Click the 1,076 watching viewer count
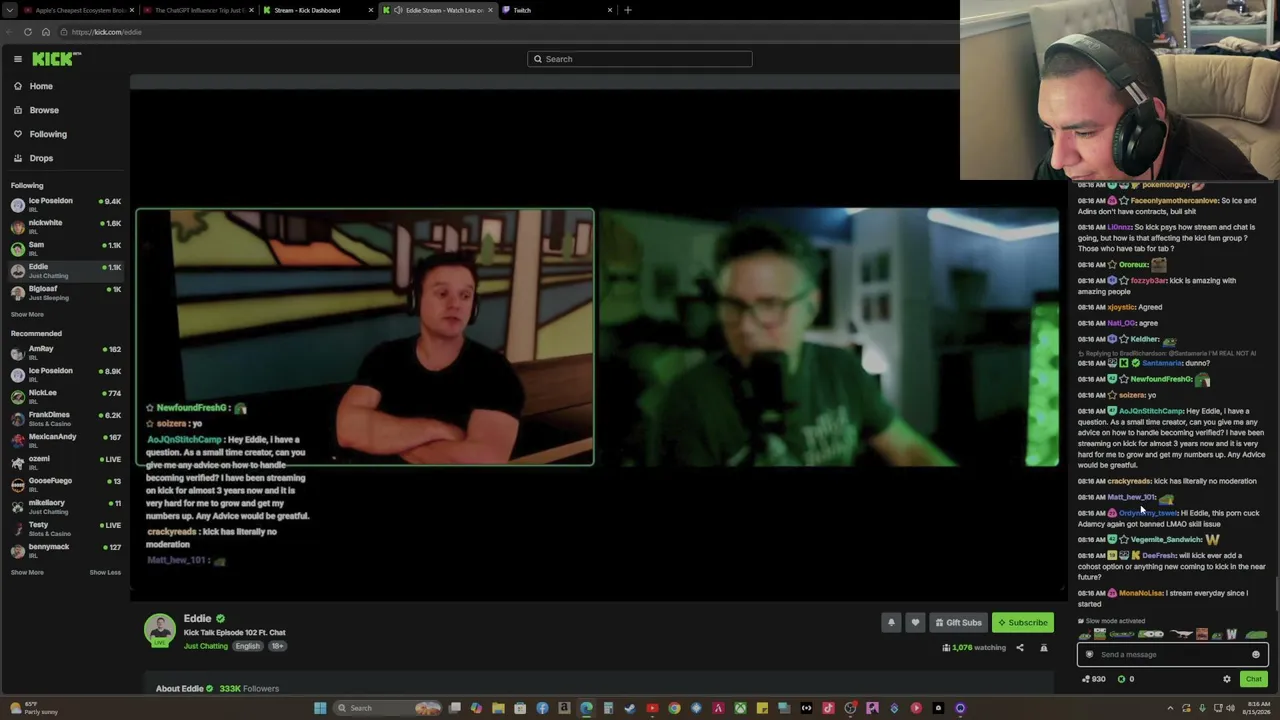This screenshot has width=1280, height=720. click(974, 648)
